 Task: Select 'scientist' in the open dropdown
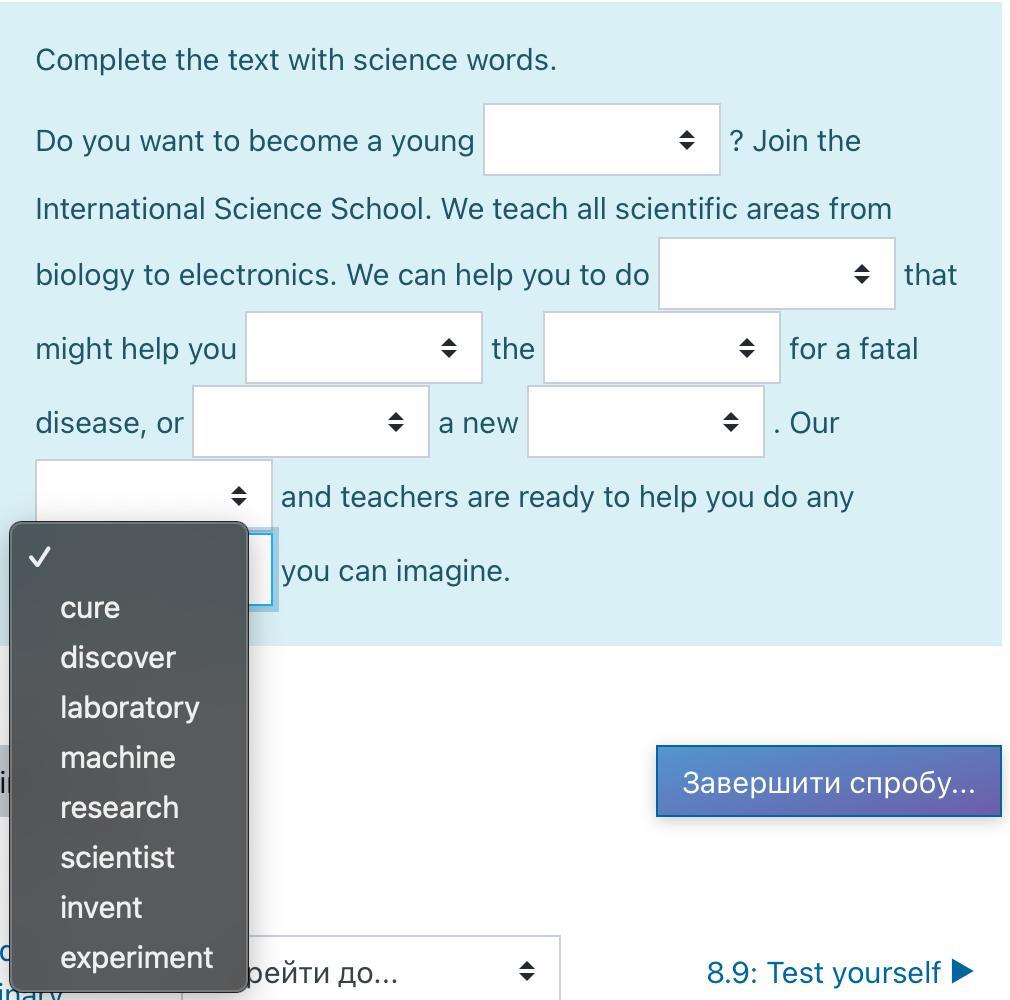pos(117,858)
